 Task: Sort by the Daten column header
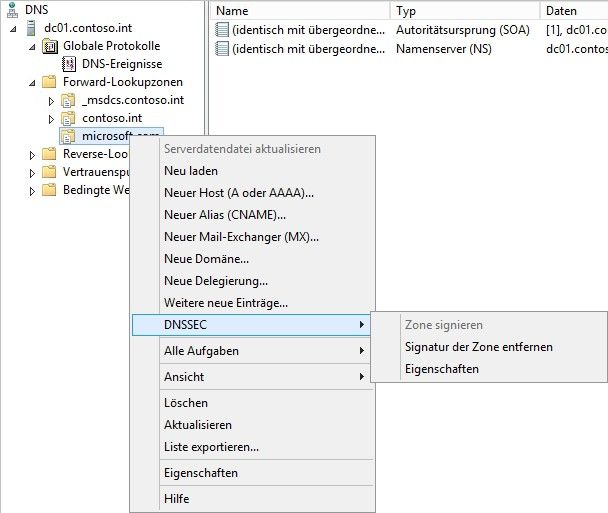[574, 10]
